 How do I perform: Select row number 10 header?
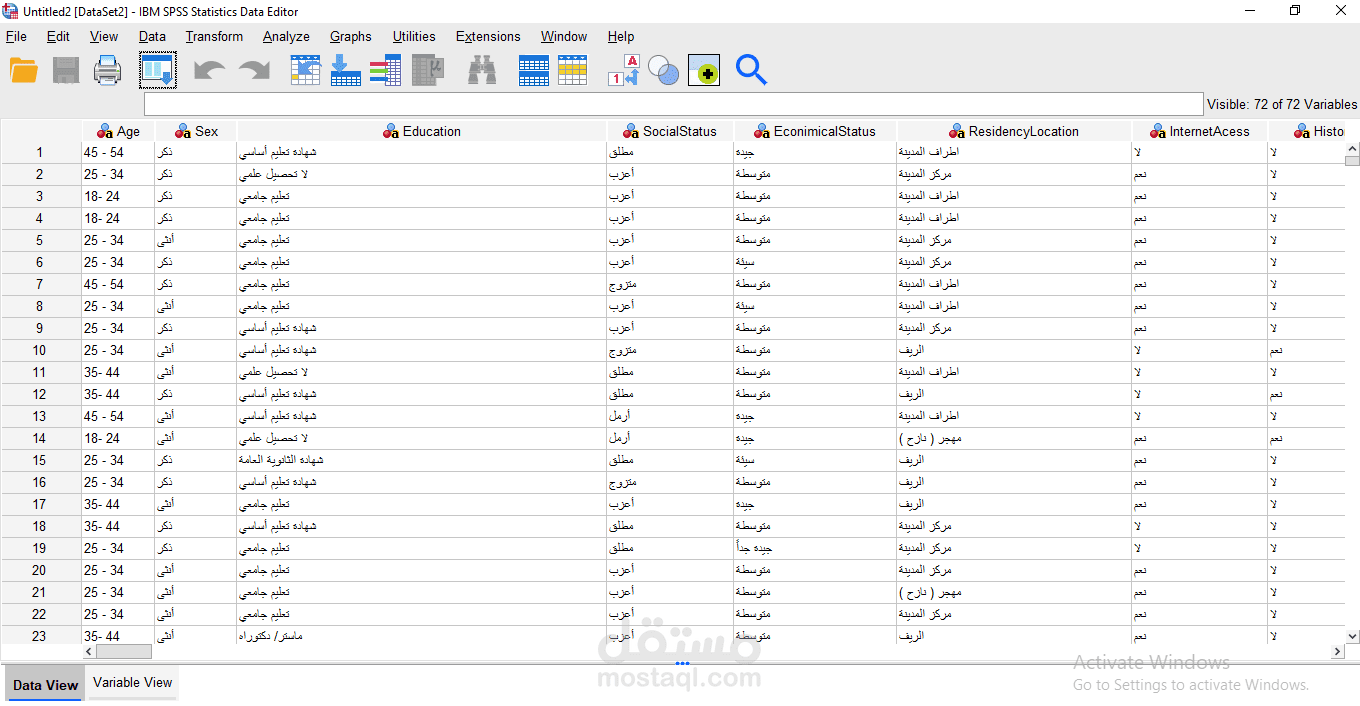(40, 350)
